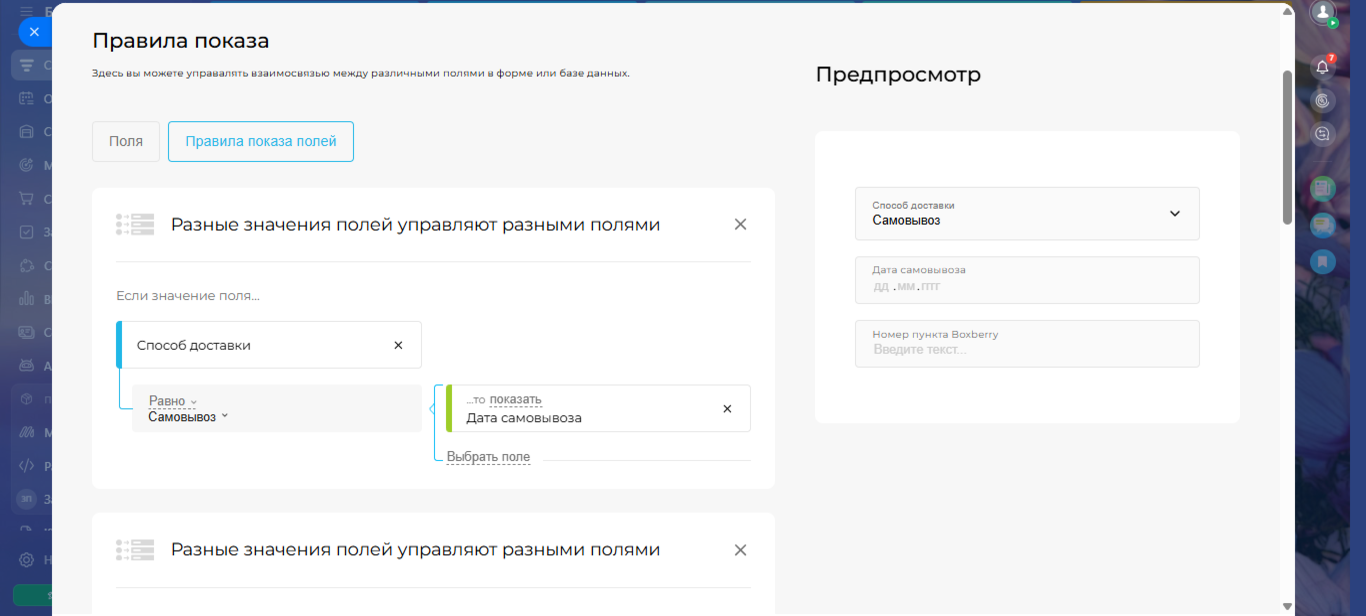The height and width of the screenshot is (616, 1366).
Task: Open the green news feed icon
Action: [1322, 188]
